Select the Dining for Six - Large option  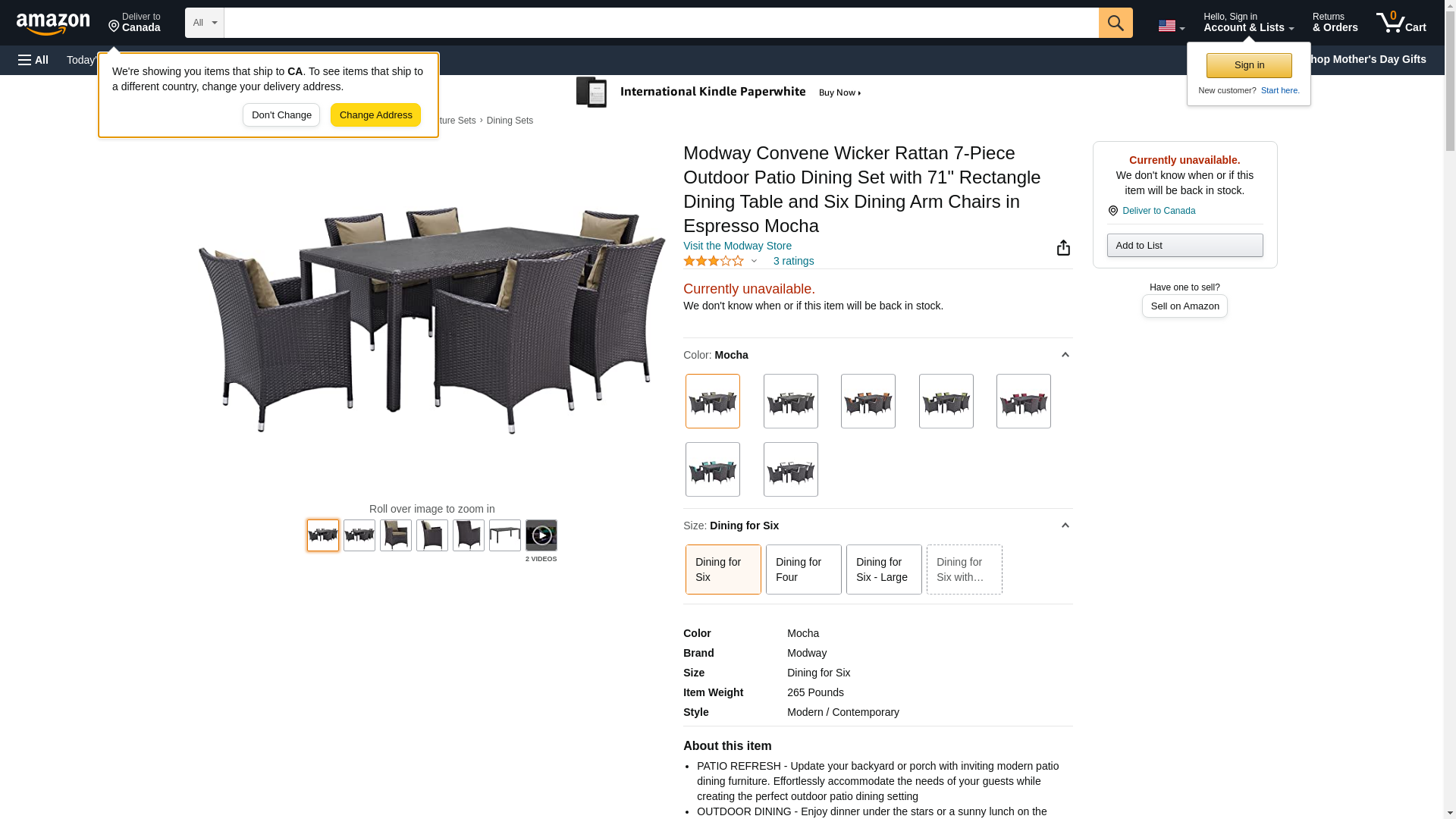883,570
